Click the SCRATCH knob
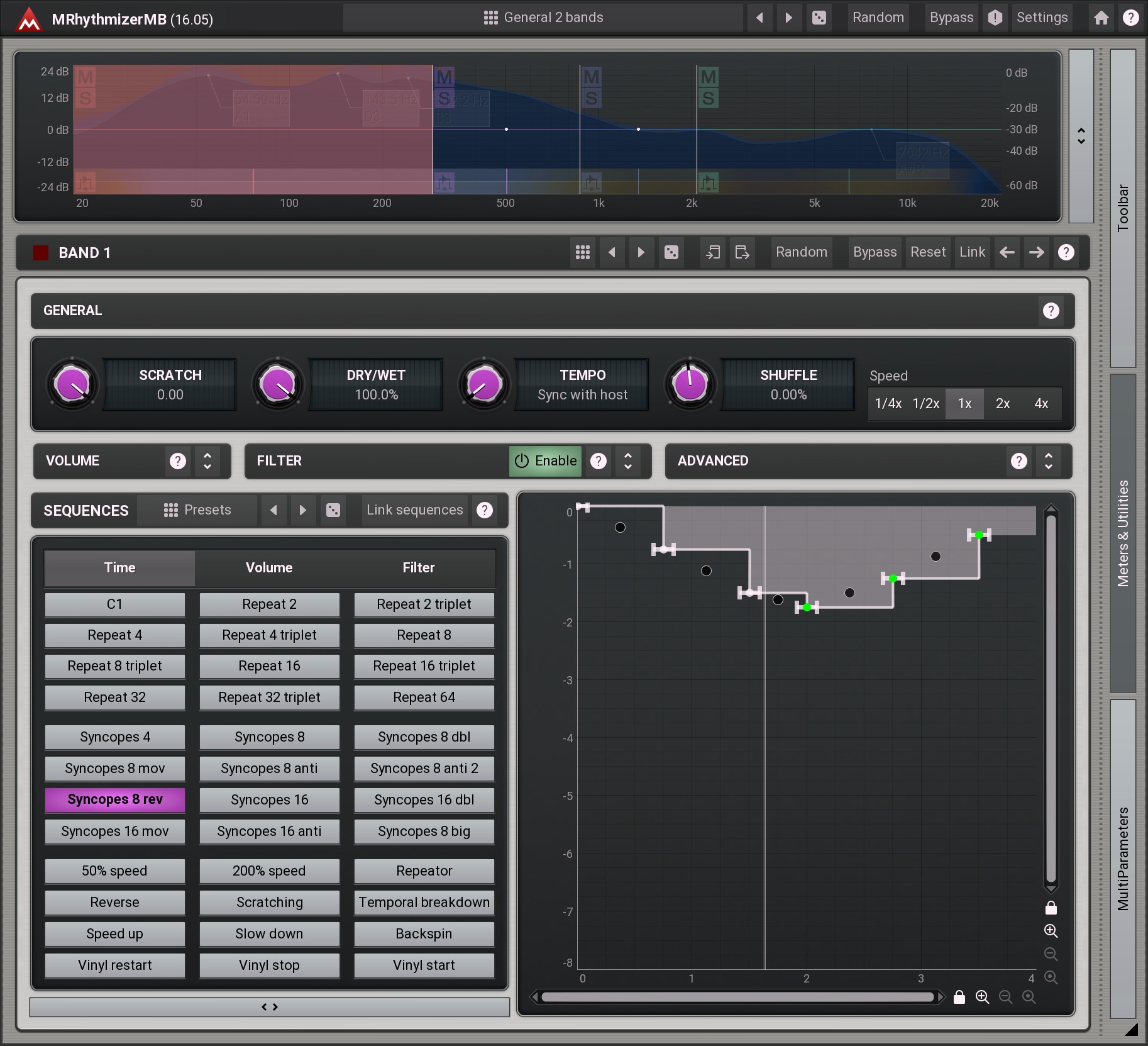The width and height of the screenshot is (1148, 1046). (x=72, y=384)
